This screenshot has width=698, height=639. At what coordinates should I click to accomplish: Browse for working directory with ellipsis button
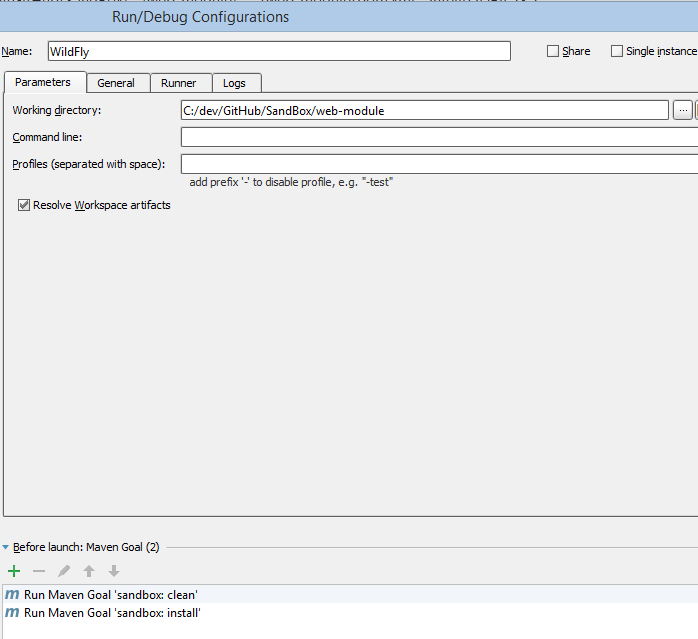point(683,110)
